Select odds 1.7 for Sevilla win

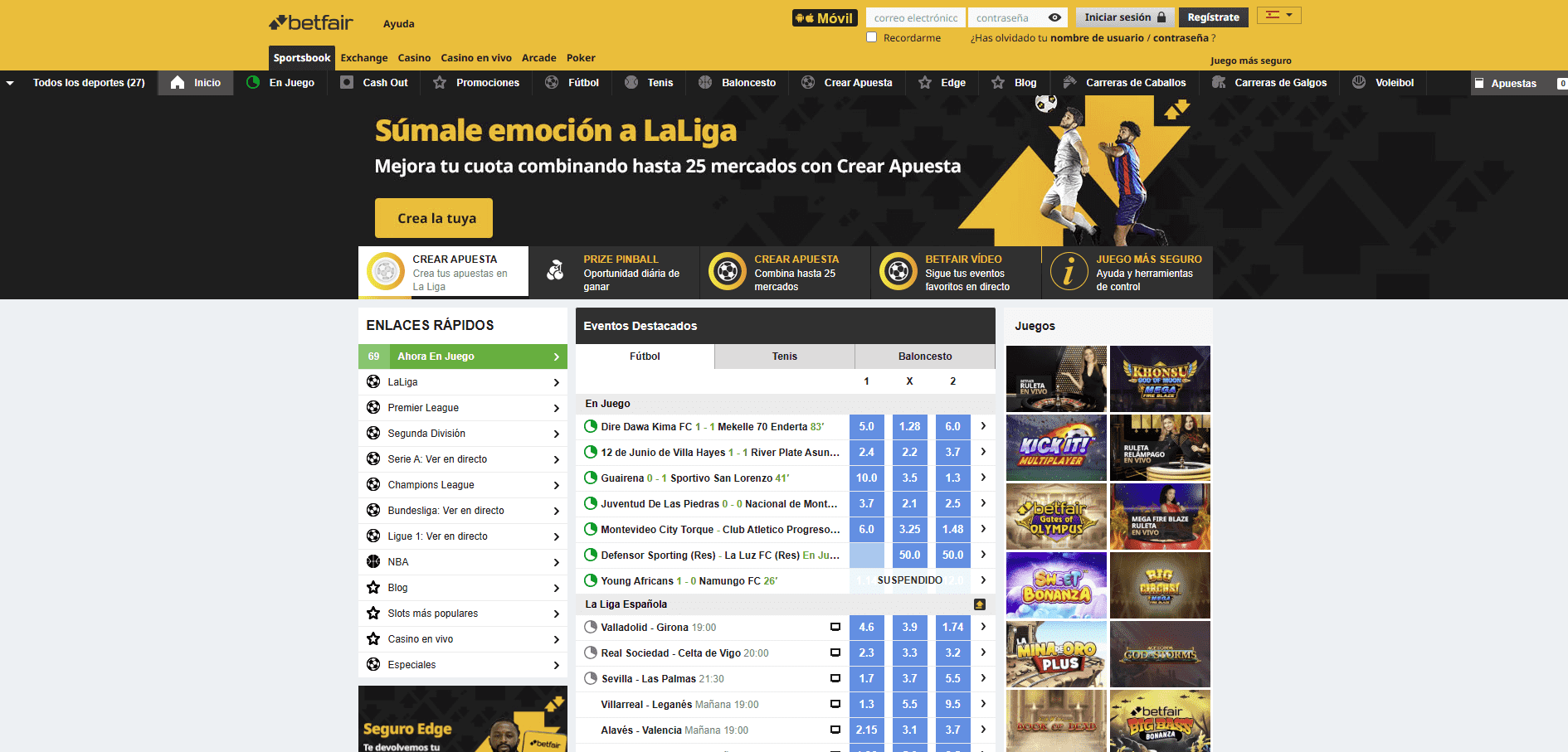click(x=867, y=678)
